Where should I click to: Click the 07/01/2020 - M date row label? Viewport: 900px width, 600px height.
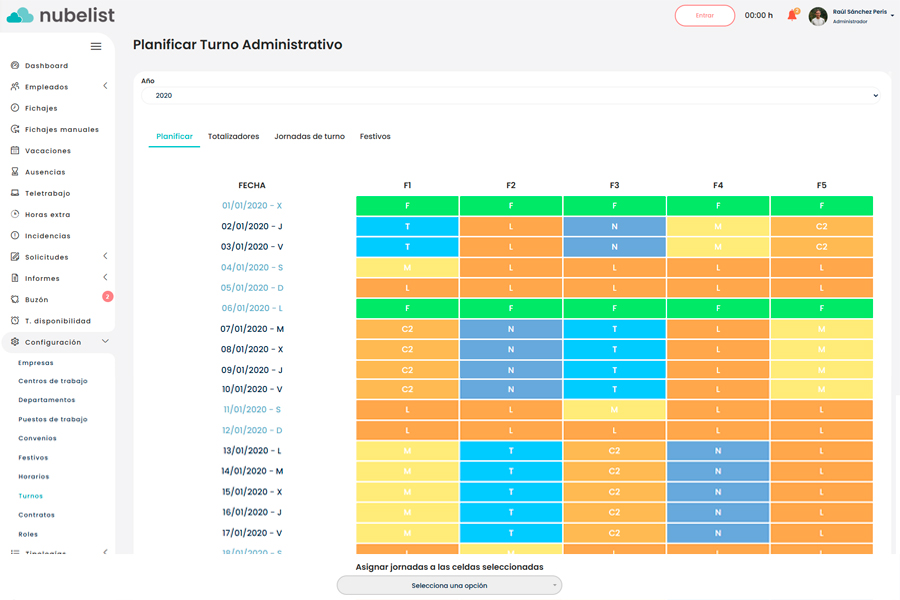[x=252, y=329]
